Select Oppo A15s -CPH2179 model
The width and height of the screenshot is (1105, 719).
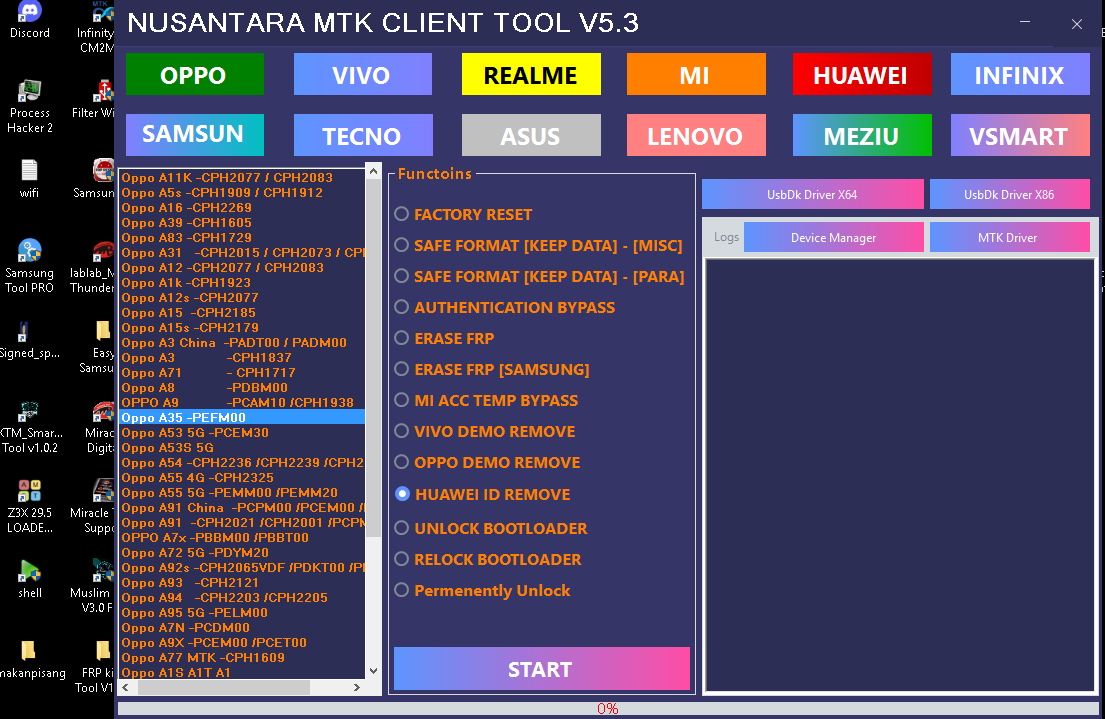(242, 327)
